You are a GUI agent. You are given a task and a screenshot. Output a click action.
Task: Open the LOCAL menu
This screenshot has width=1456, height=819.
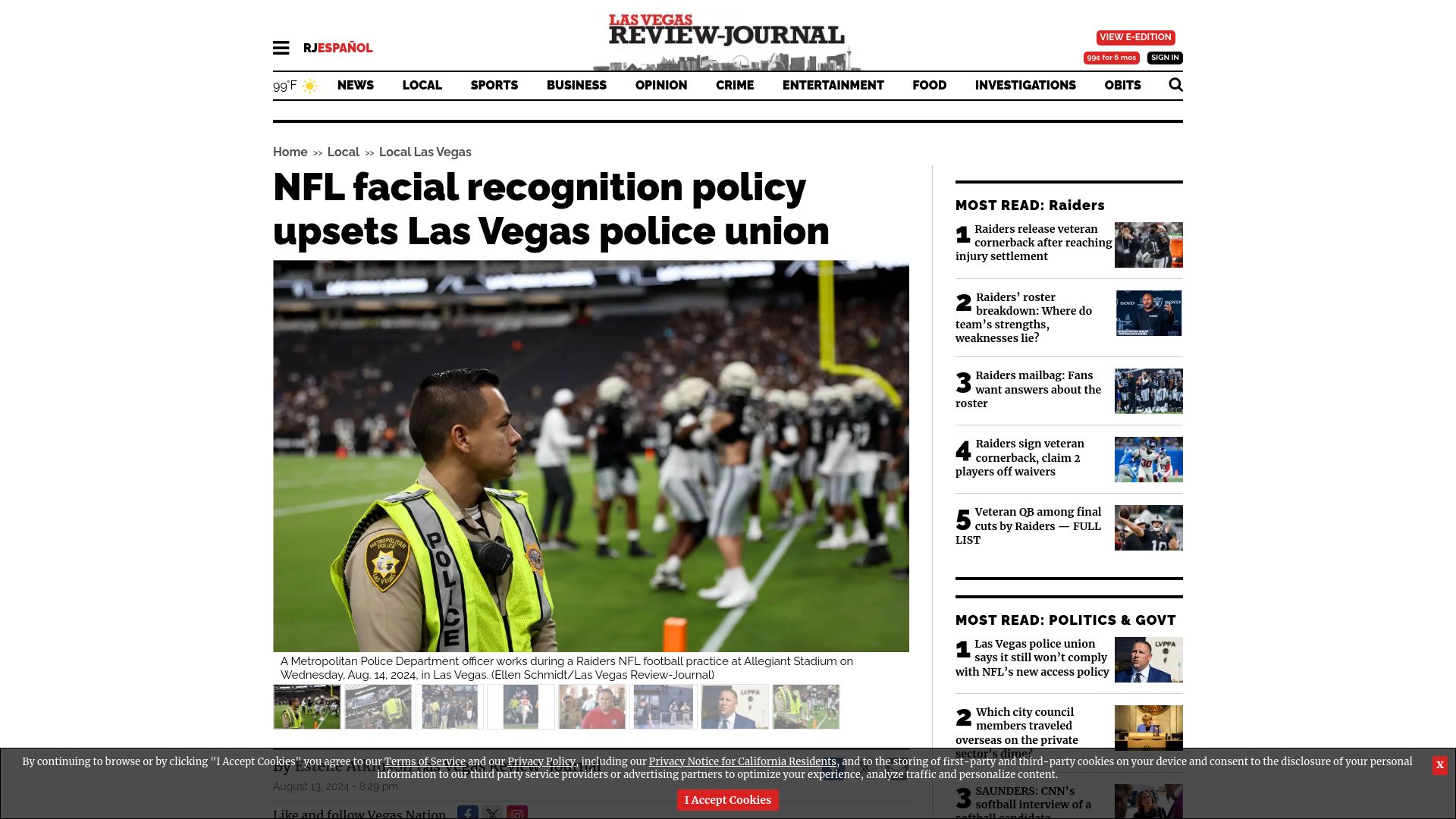click(422, 85)
